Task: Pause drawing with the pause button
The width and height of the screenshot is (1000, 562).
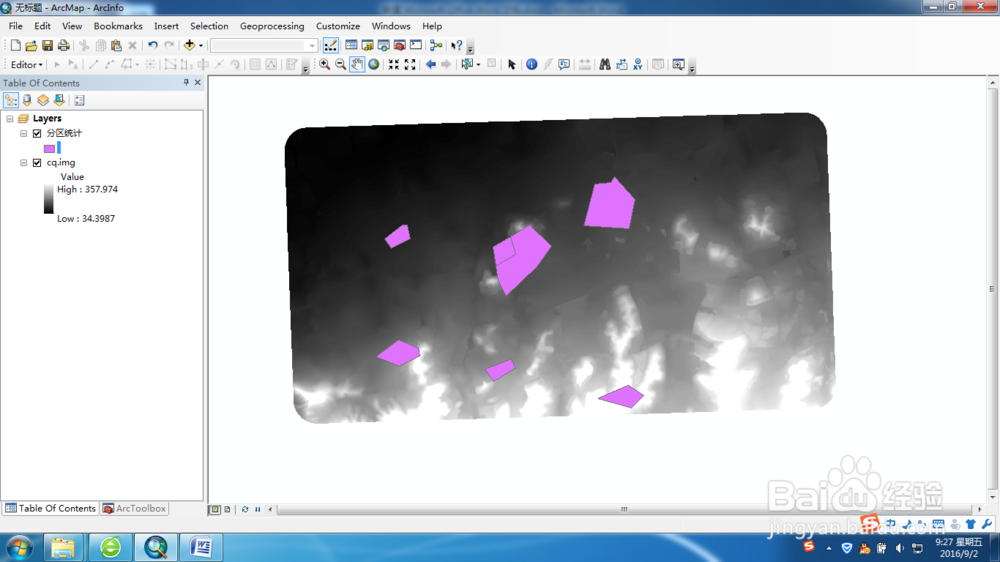Action: click(x=258, y=509)
